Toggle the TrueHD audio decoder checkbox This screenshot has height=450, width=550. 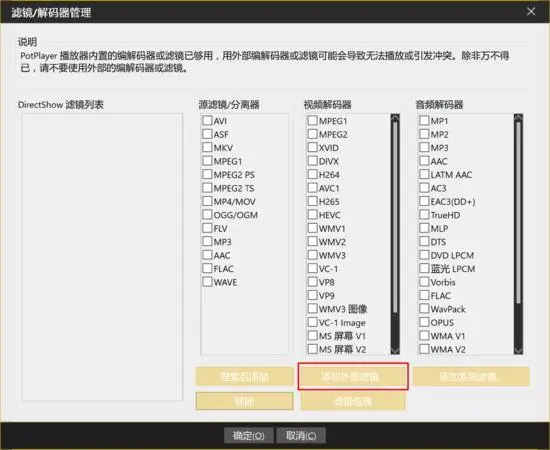(424, 215)
